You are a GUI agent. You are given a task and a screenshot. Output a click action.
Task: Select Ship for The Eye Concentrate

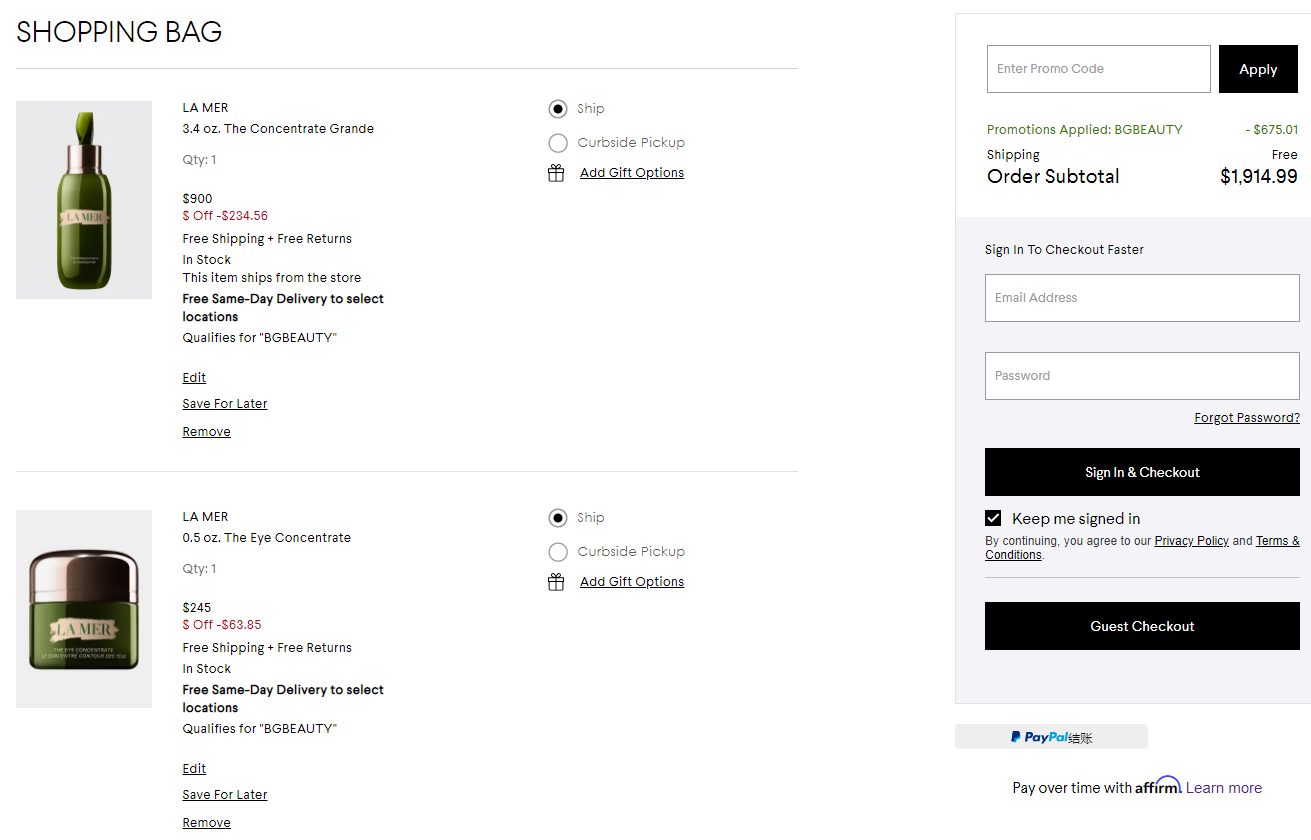558,518
